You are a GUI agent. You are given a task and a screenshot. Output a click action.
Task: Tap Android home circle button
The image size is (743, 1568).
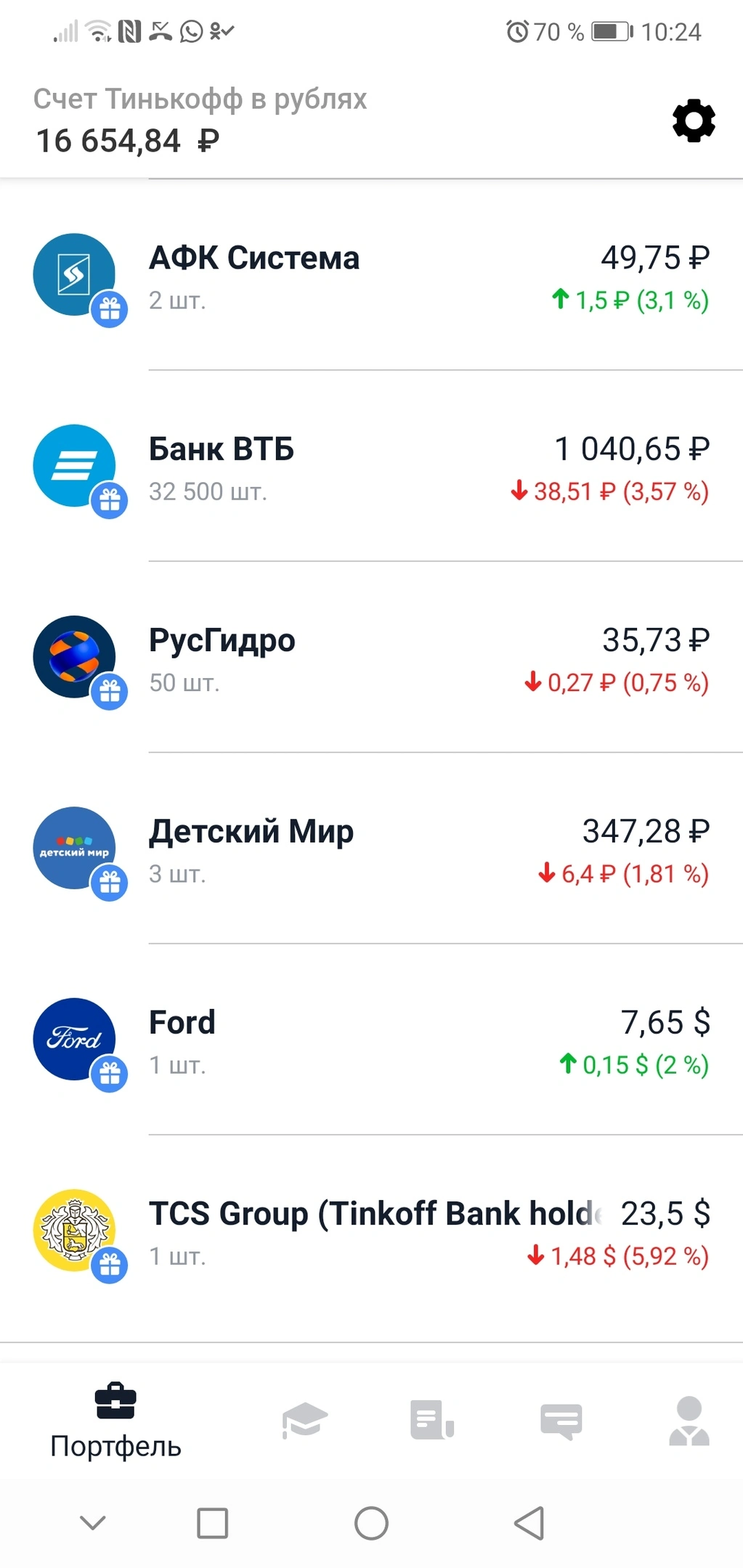pyautogui.click(x=371, y=1522)
